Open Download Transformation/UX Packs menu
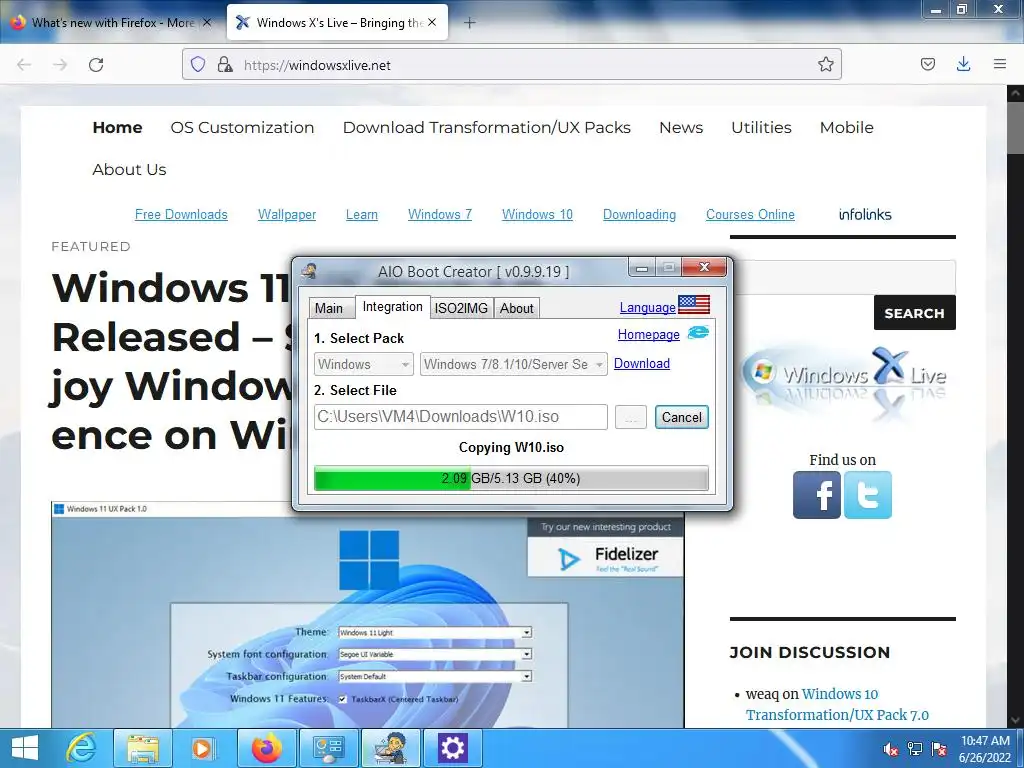The height and width of the screenshot is (768, 1024). (x=487, y=127)
